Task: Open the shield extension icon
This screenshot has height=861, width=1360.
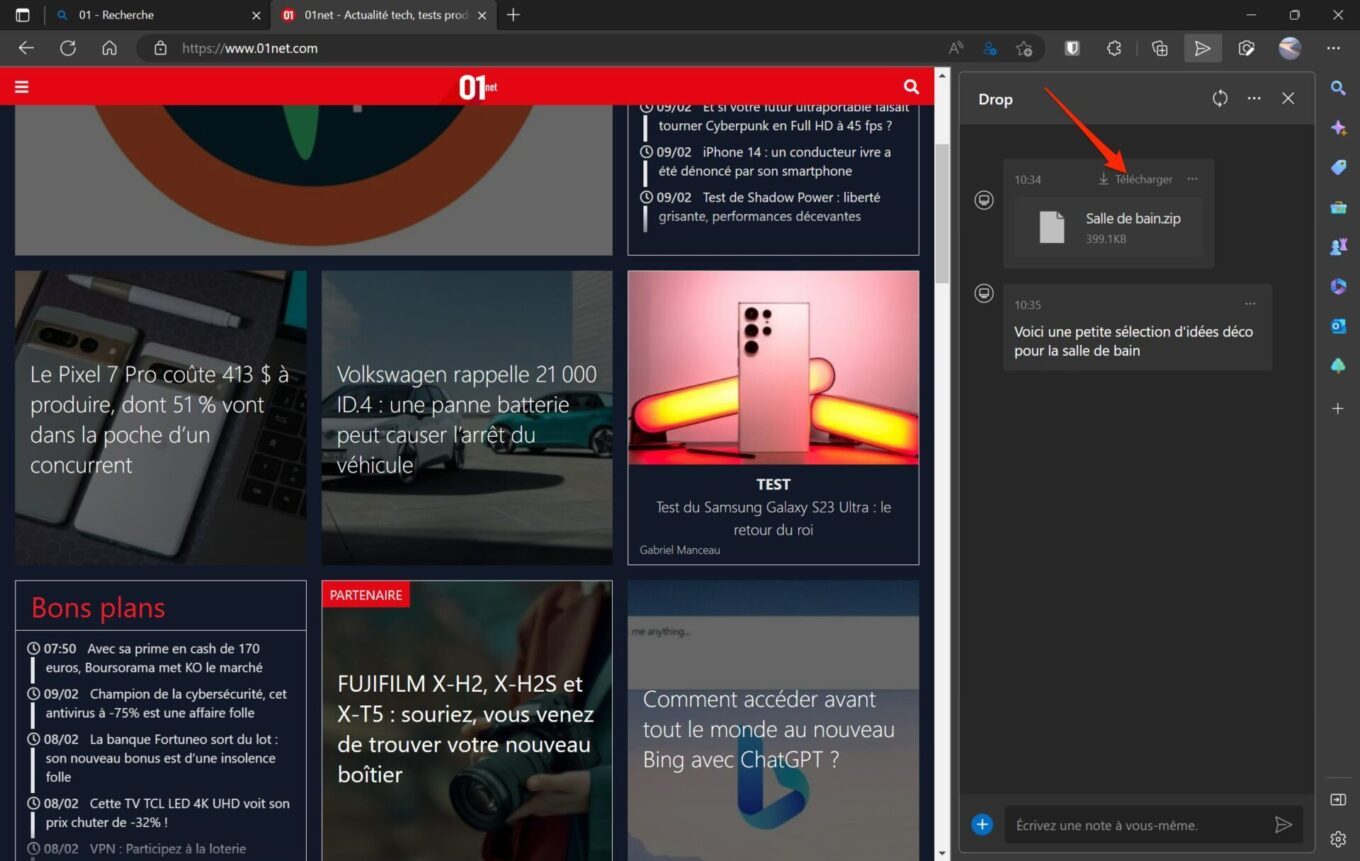Action: pos(1072,48)
